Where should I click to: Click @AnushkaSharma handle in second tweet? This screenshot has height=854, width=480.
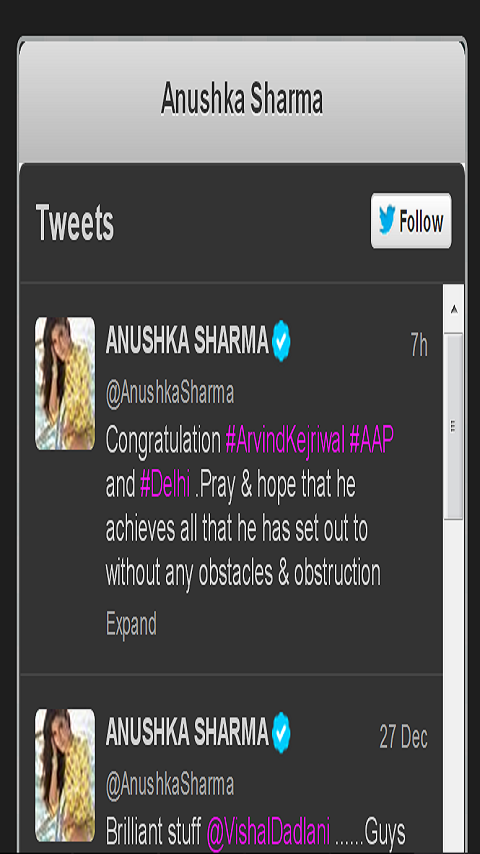[x=170, y=785]
